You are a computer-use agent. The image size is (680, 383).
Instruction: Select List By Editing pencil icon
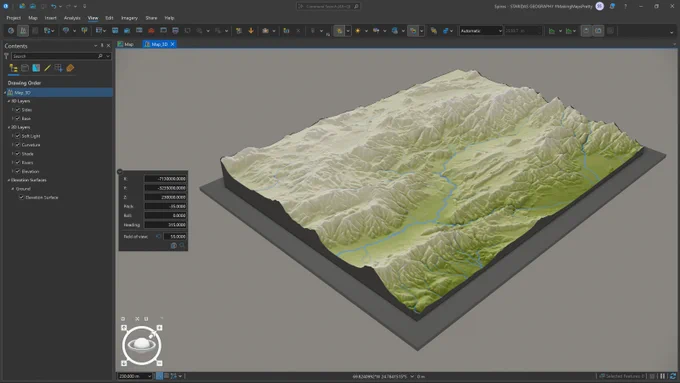[47, 68]
